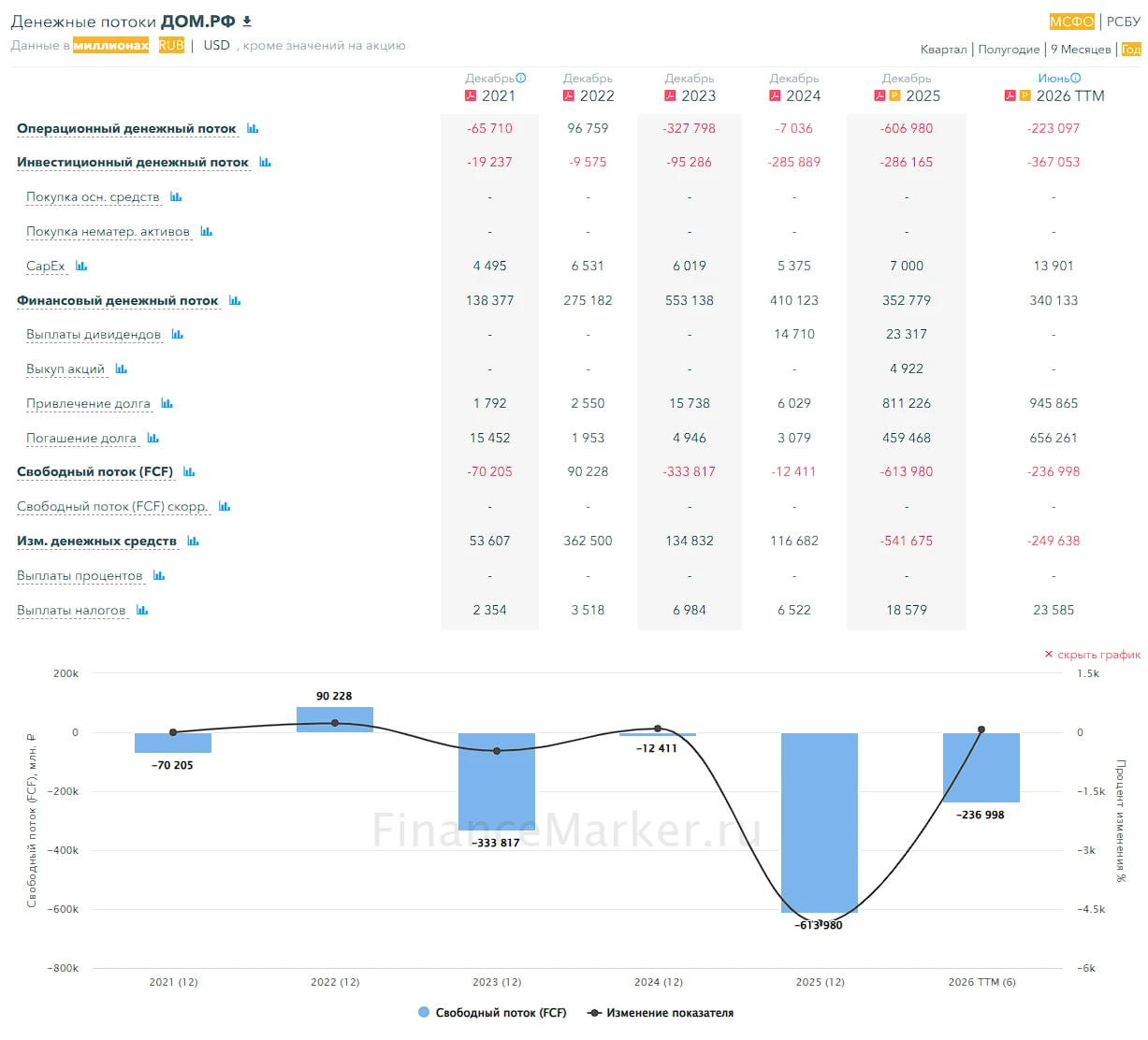Click the info icon next to Июнь
The image size is (1148, 1040).
coord(1076,79)
